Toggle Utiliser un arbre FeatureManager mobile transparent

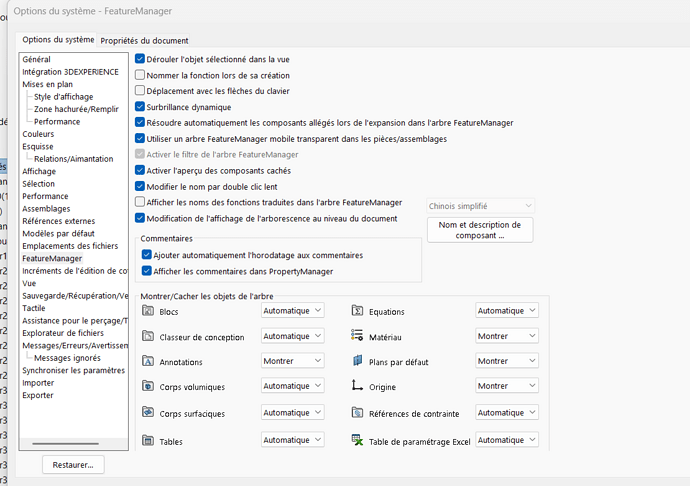coord(140,138)
